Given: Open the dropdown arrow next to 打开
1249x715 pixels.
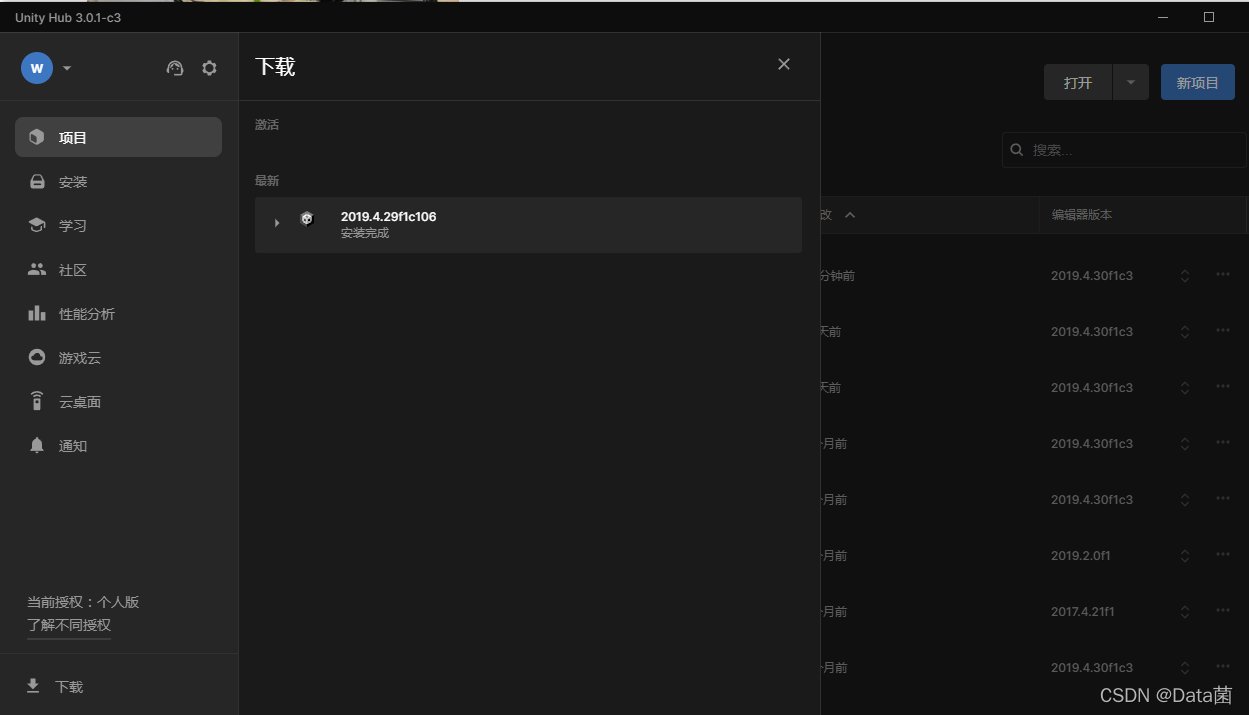Looking at the screenshot, I should point(1131,82).
